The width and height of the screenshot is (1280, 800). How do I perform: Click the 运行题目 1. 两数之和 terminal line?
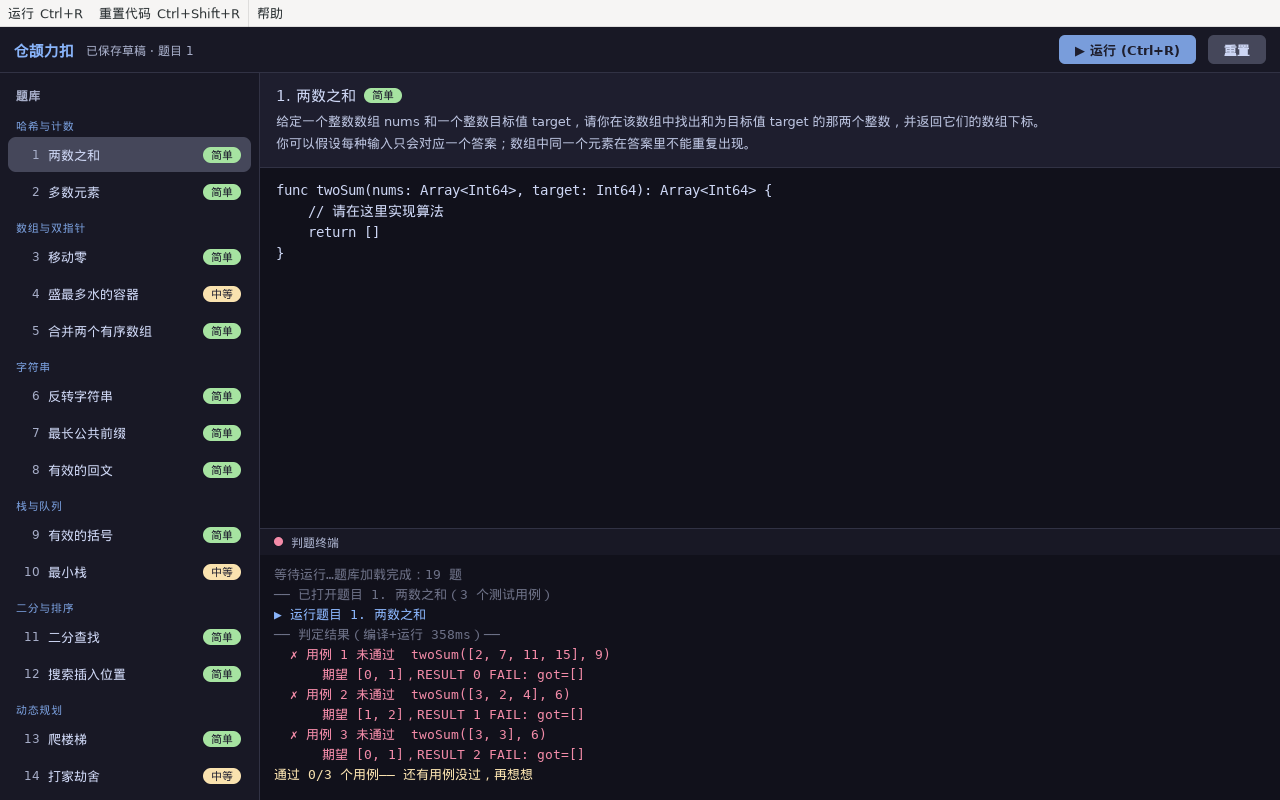click(350, 615)
